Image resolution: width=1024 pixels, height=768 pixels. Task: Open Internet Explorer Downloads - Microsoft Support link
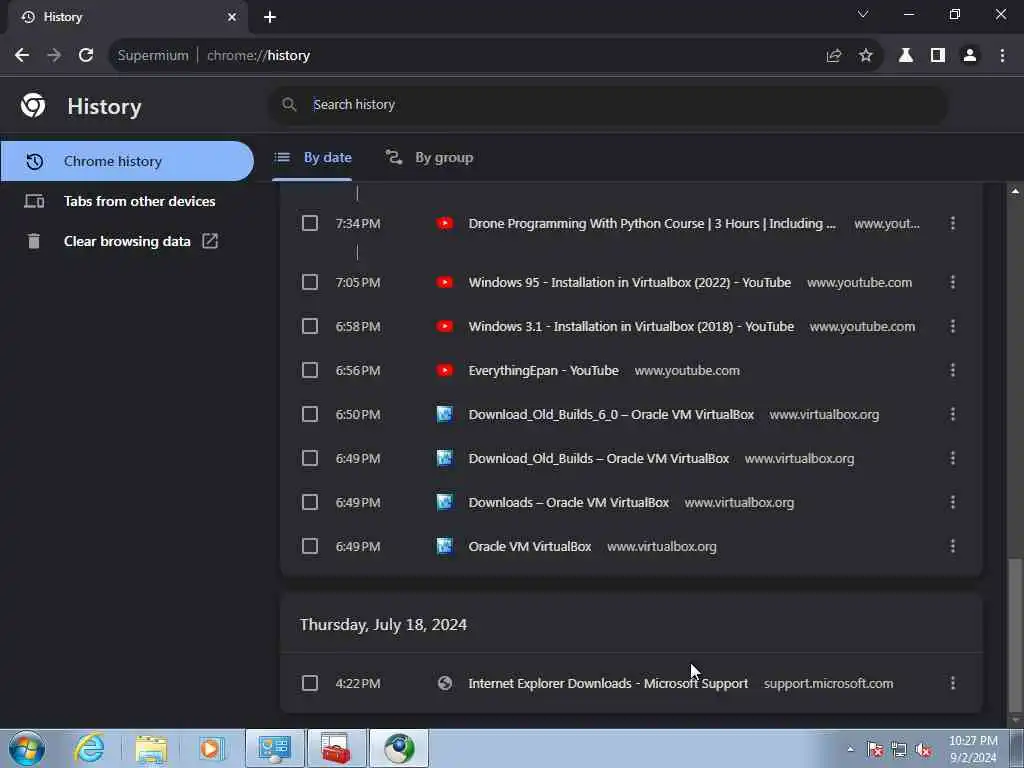(608, 683)
